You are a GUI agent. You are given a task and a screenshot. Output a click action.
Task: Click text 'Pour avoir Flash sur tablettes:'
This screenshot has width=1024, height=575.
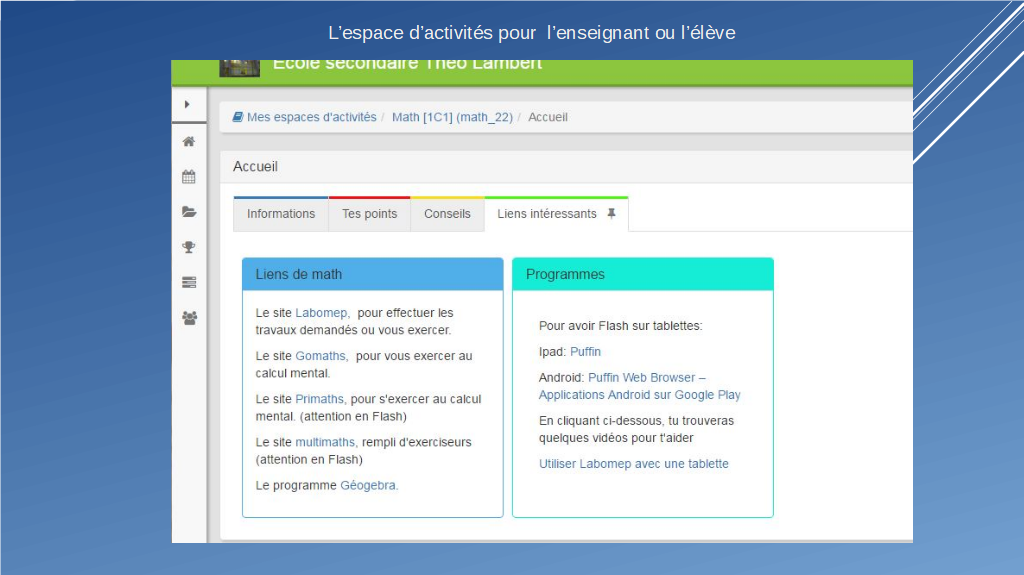620,326
